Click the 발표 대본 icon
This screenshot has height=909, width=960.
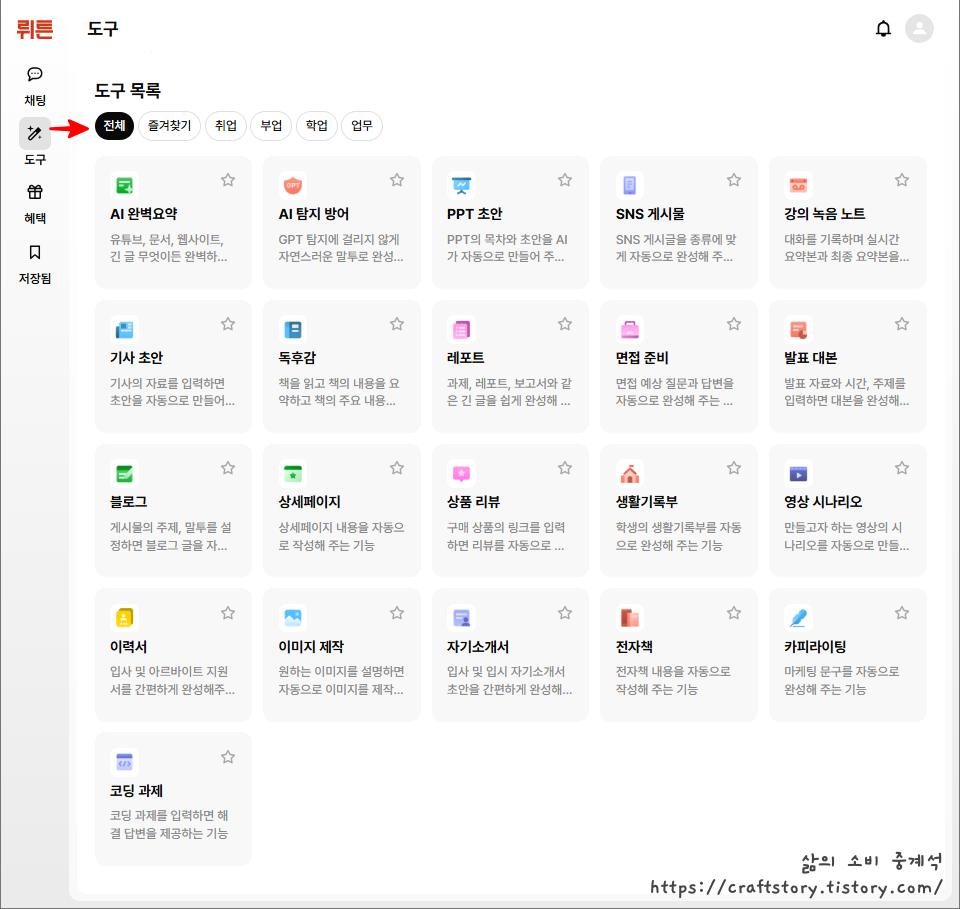798,329
